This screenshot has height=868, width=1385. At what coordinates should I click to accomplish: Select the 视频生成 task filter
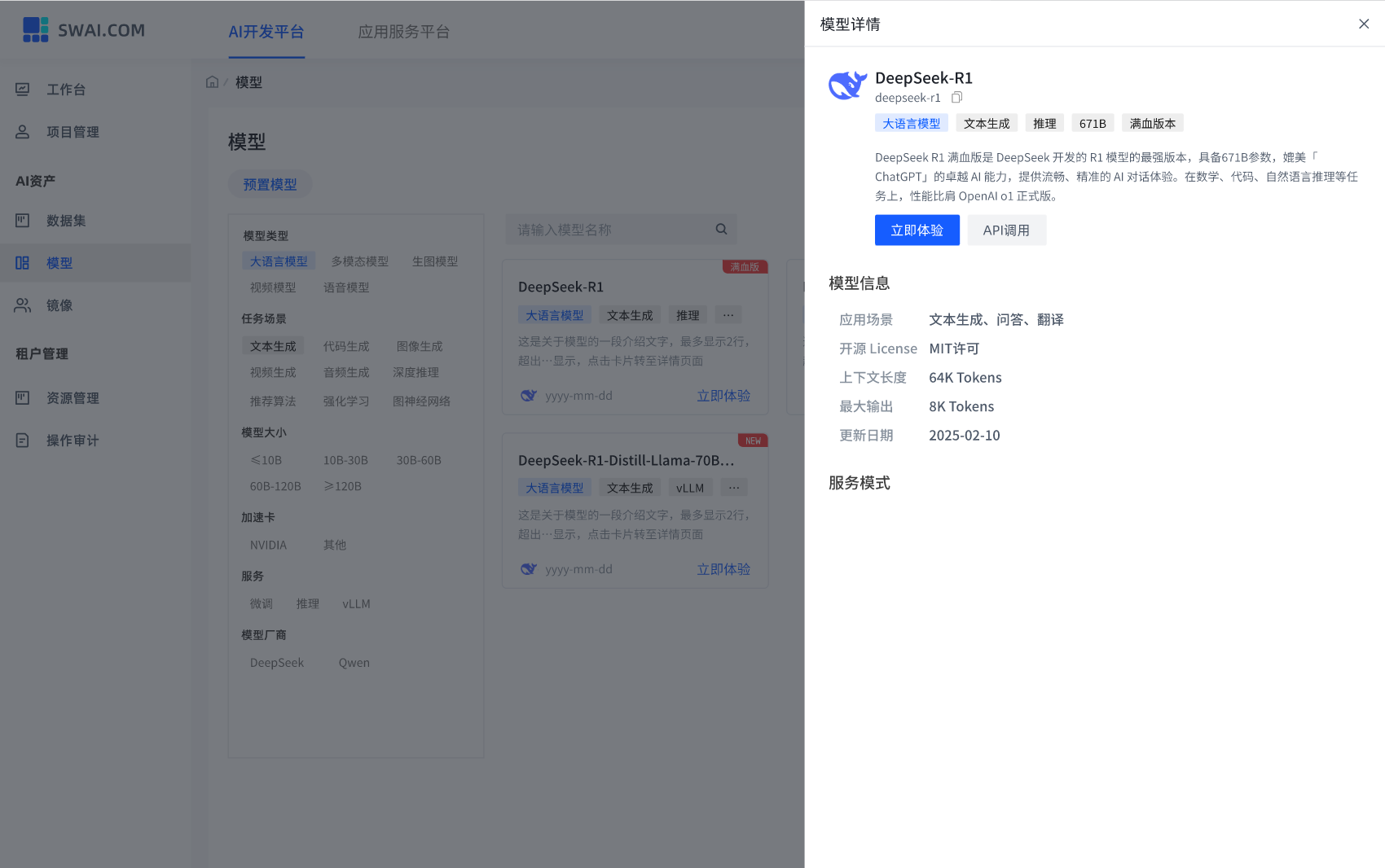(273, 372)
